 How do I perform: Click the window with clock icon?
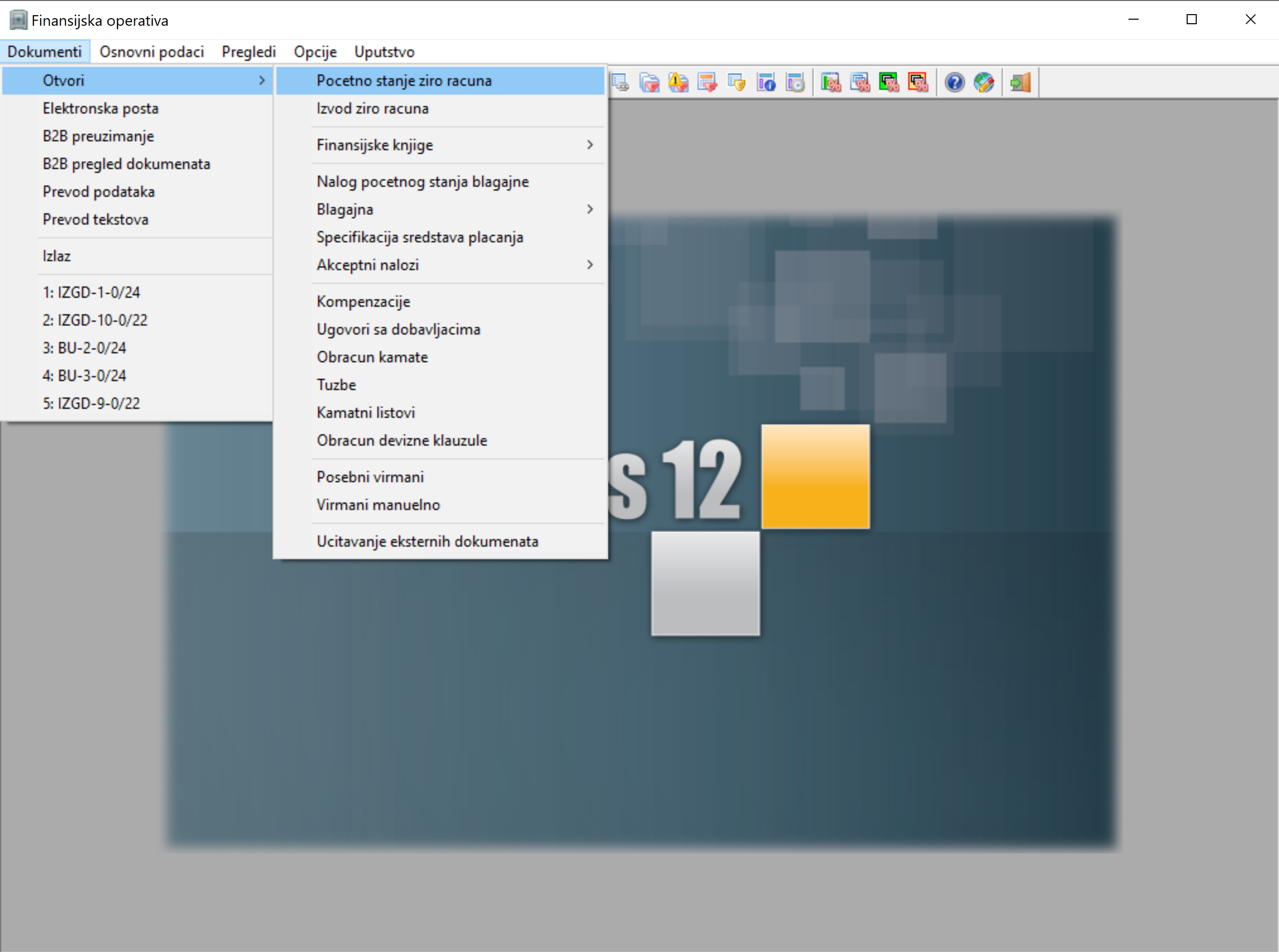[x=795, y=83]
